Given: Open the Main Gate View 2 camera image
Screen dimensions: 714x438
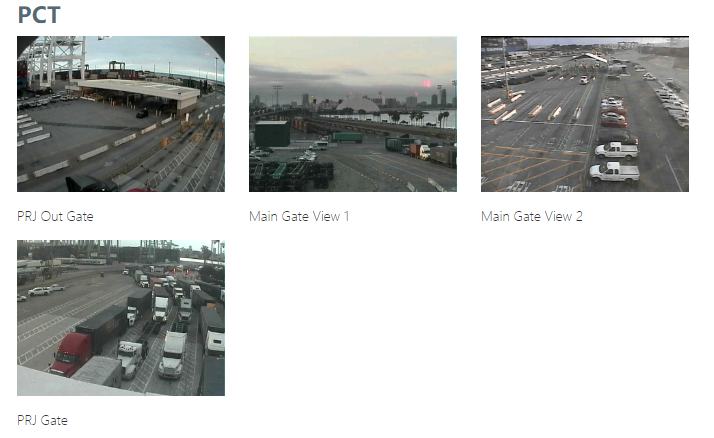Looking at the screenshot, I should (585, 114).
